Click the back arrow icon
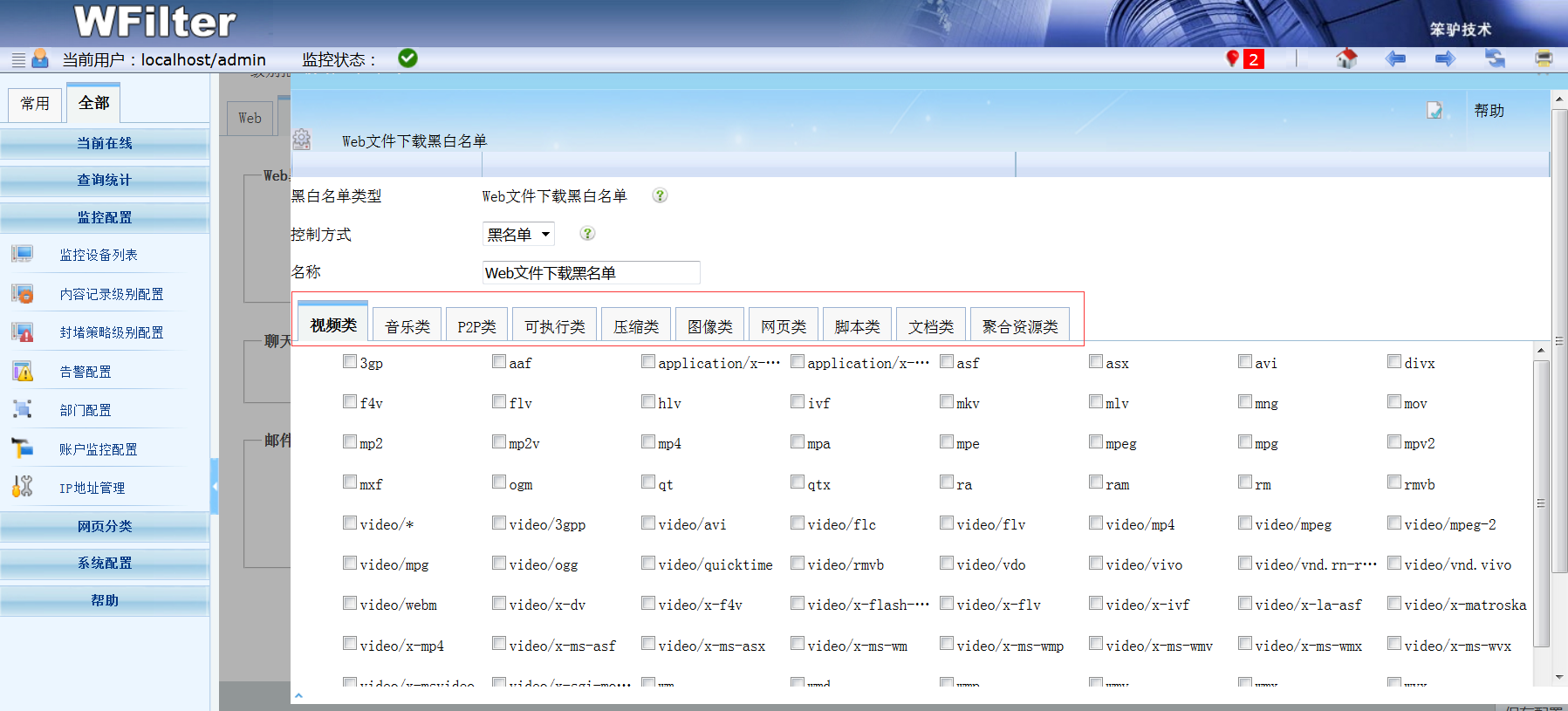This screenshot has height=711, width=1568. [x=1395, y=58]
